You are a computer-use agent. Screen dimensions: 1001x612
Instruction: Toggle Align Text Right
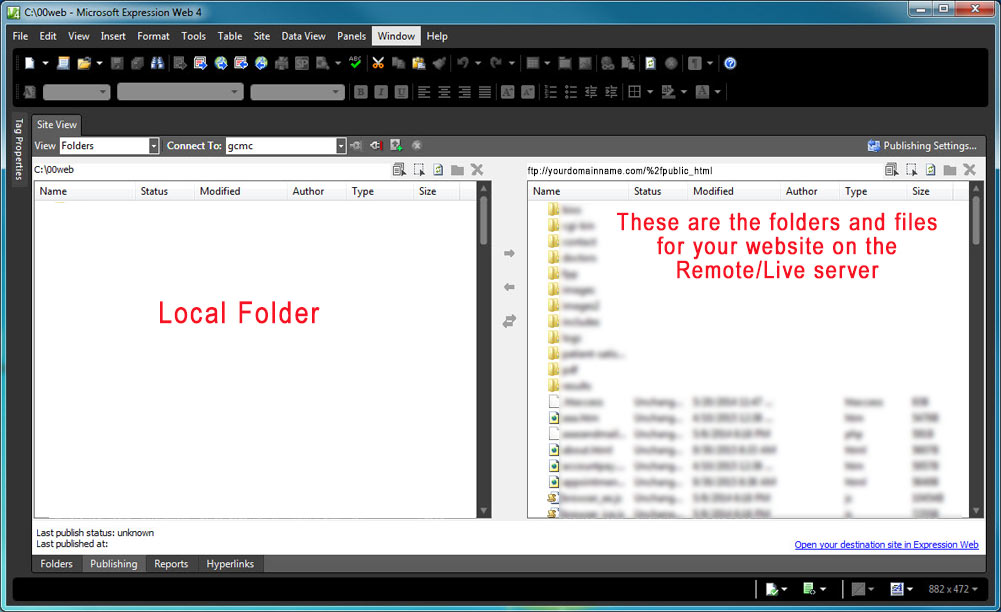(x=465, y=92)
